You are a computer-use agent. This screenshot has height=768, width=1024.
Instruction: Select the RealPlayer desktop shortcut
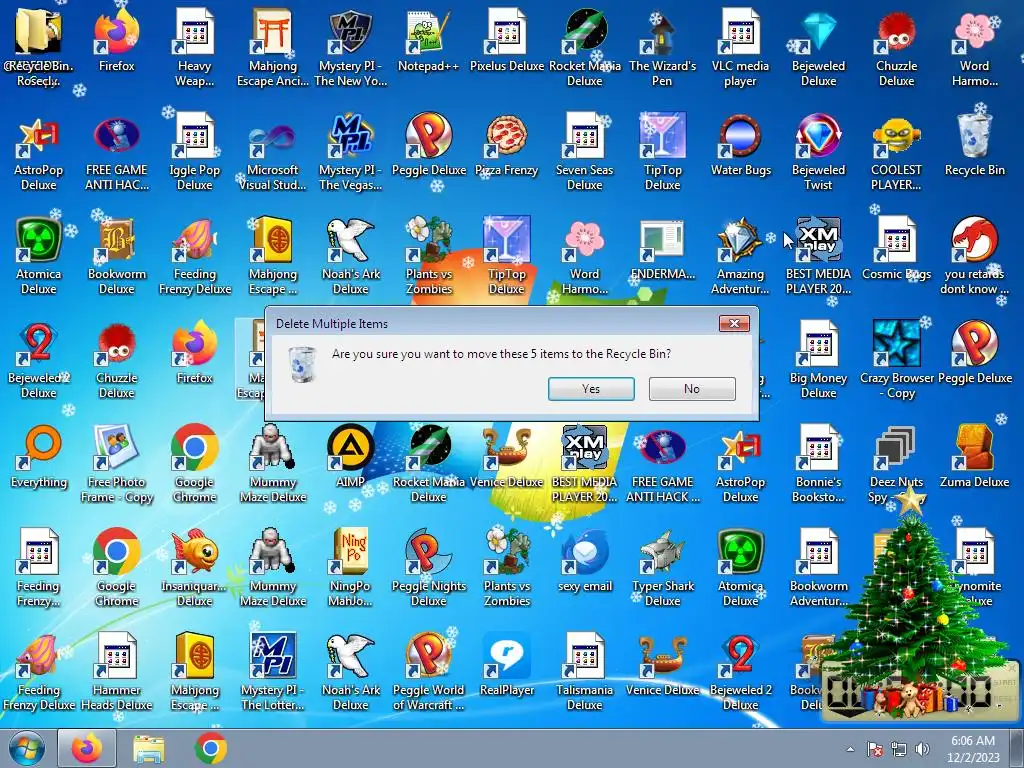point(507,665)
